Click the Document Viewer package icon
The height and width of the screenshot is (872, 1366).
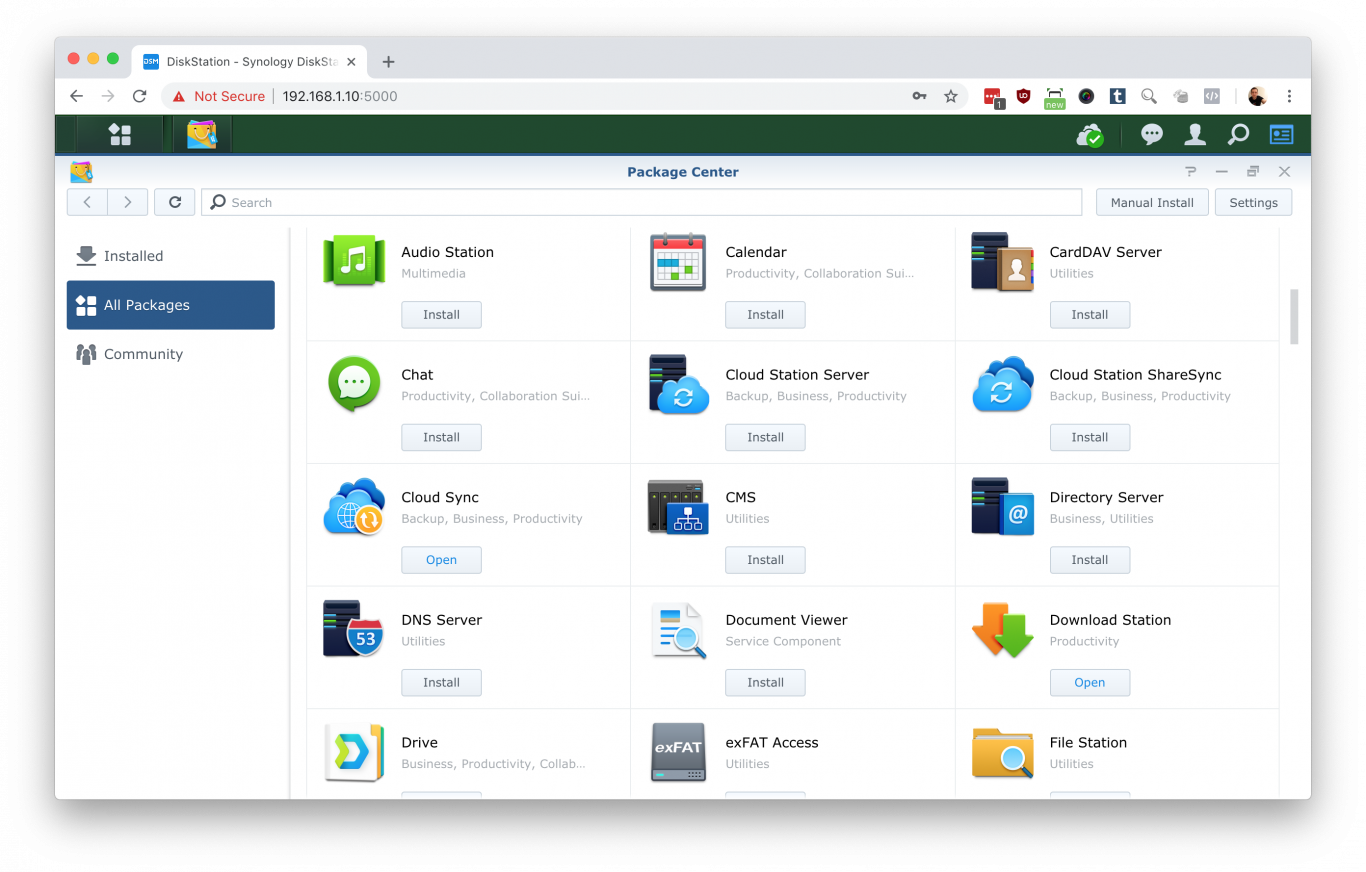pos(678,630)
